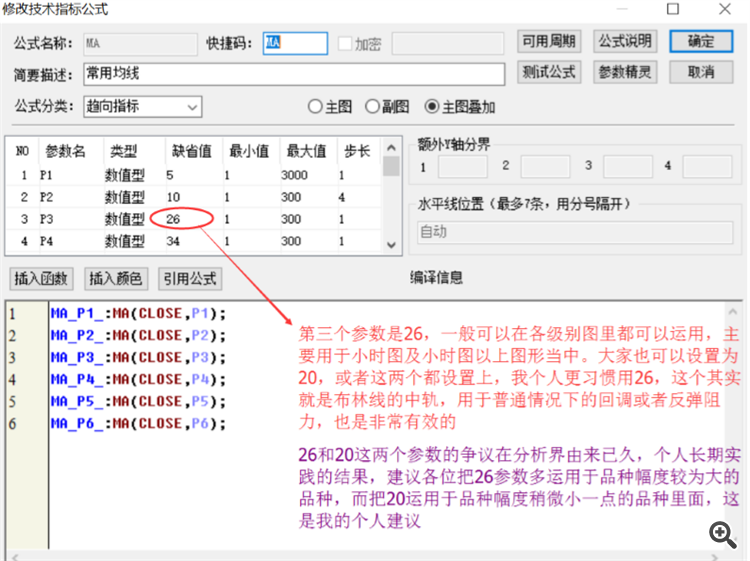750x561 pixels.
Task: Click the 最大值 column header
Action: pos(307,152)
